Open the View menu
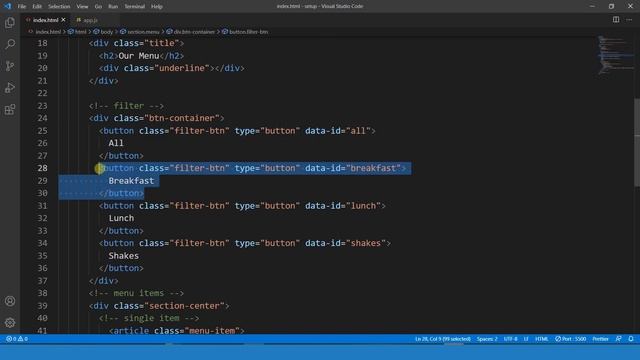The height and width of the screenshot is (360, 640). [x=82, y=6]
